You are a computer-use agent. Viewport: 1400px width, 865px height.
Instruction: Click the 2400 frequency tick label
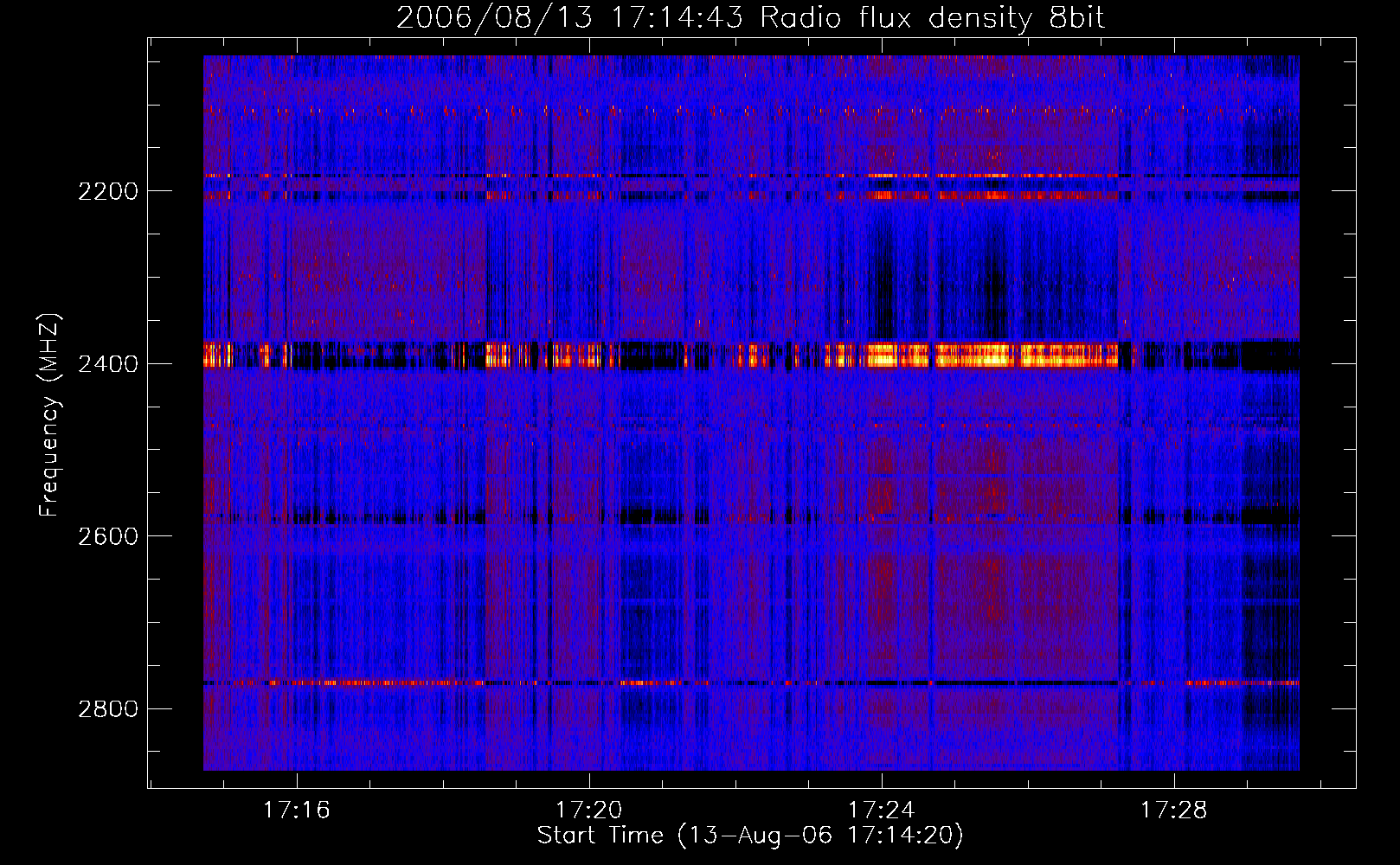click(108, 364)
